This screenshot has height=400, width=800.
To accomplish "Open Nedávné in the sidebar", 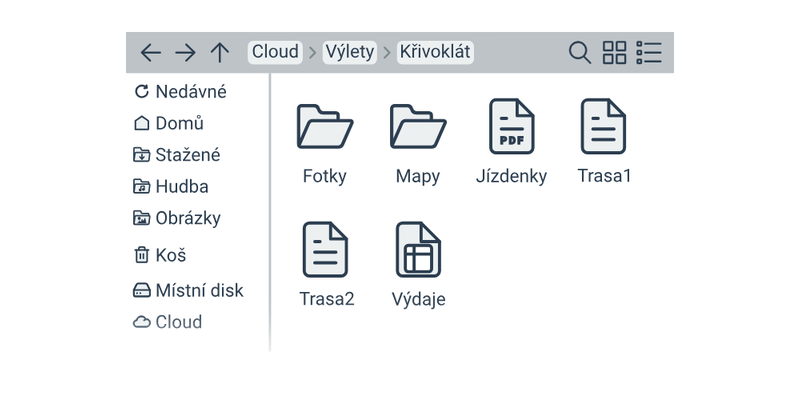I will pyautogui.click(x=180, y=92).
